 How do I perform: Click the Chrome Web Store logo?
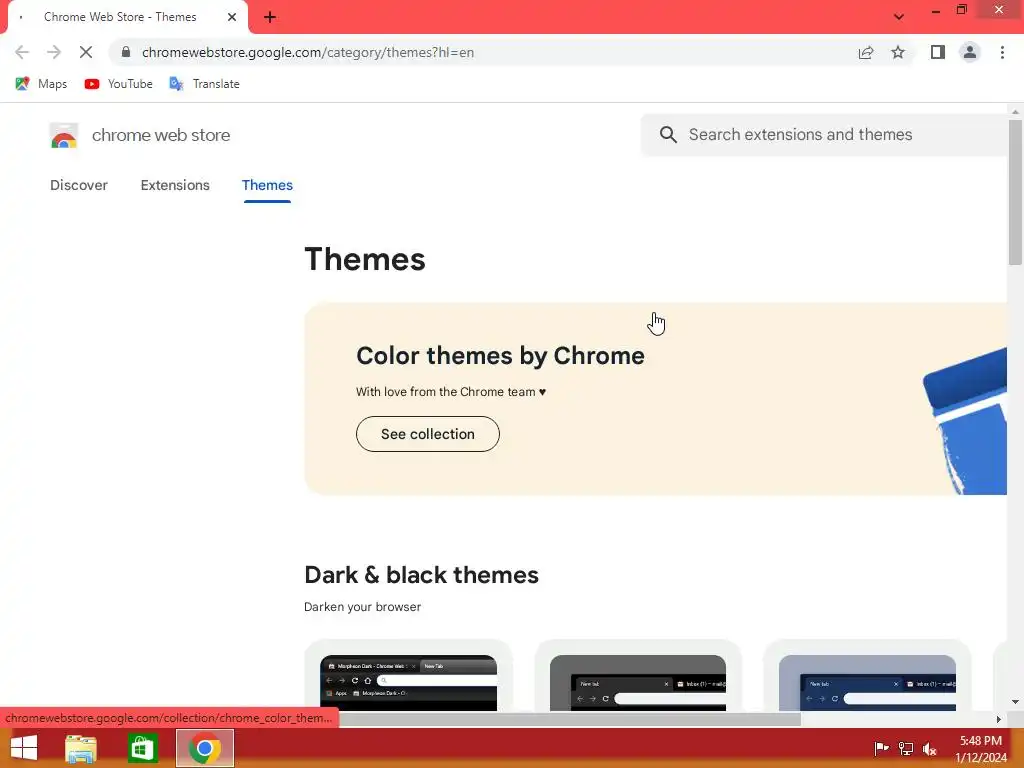coord(63,135)
